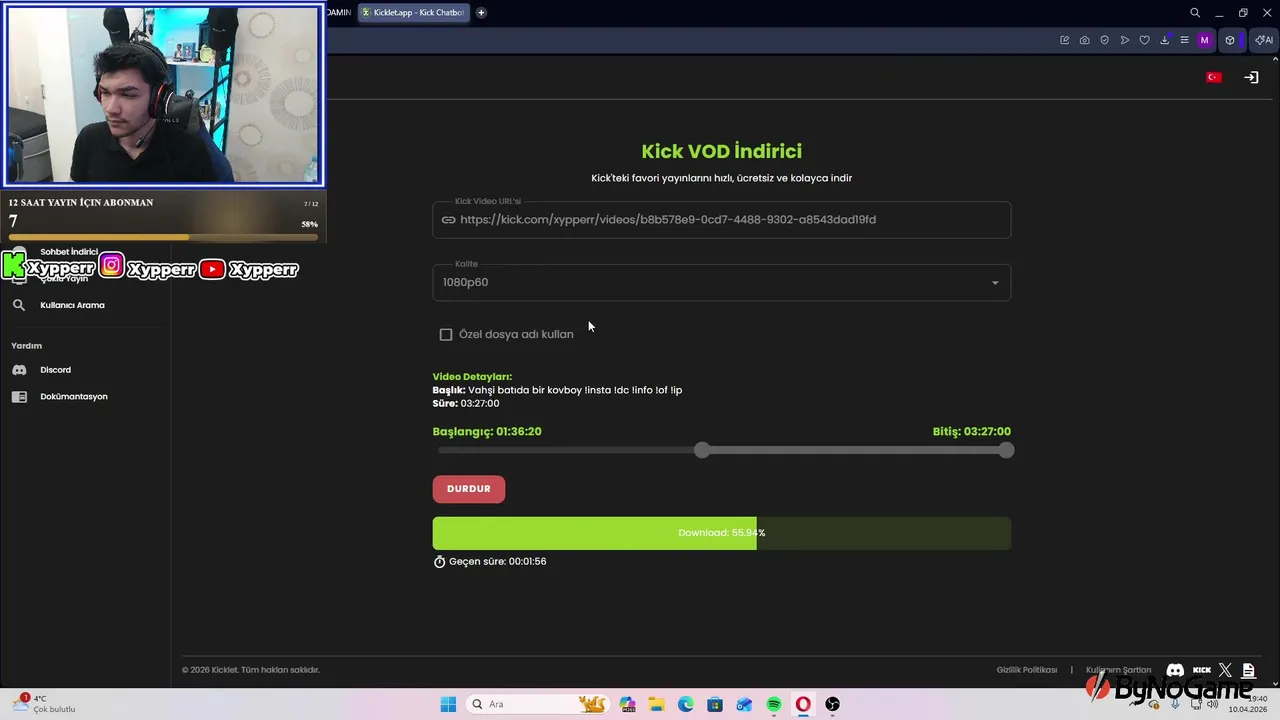Click the © 2026 Kicklet footer text

coord(251,670)
